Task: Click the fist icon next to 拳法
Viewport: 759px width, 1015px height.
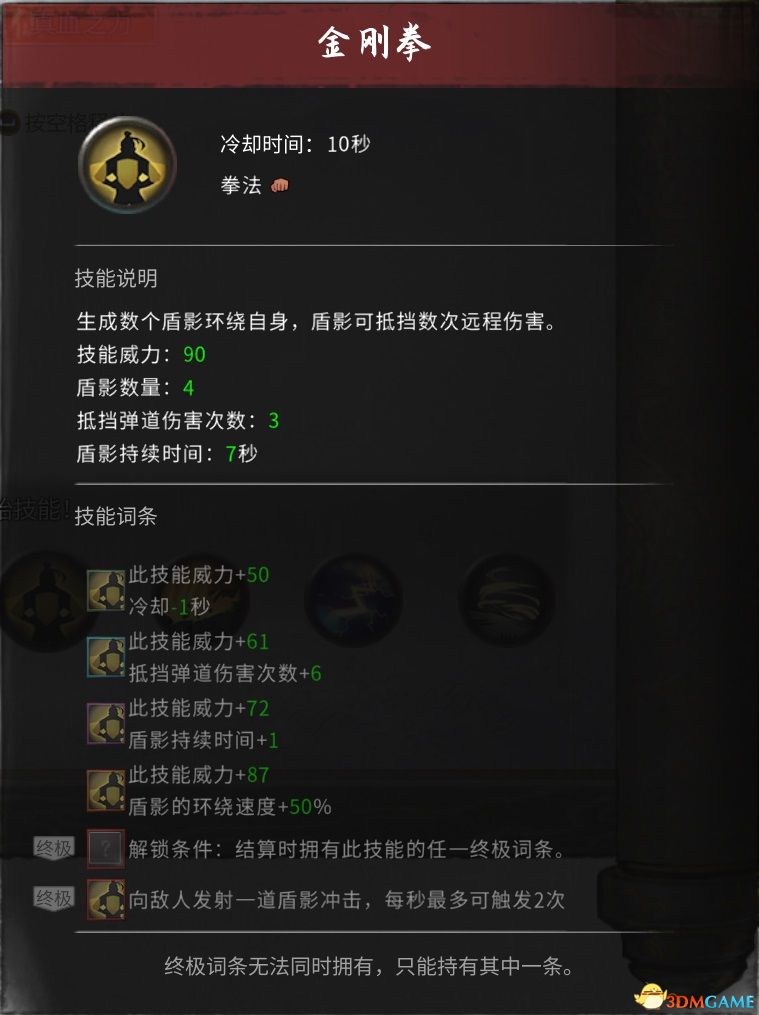Action: [280, 186]
